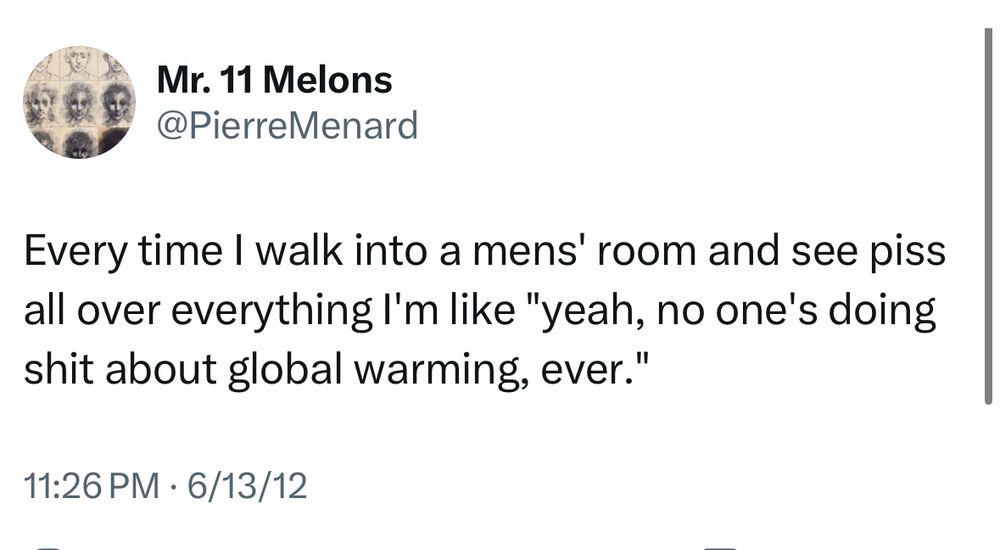This screenshot has height=550, width=1000.
Task: Click the word 'walk' in the tweet
Action: (299, 251)
